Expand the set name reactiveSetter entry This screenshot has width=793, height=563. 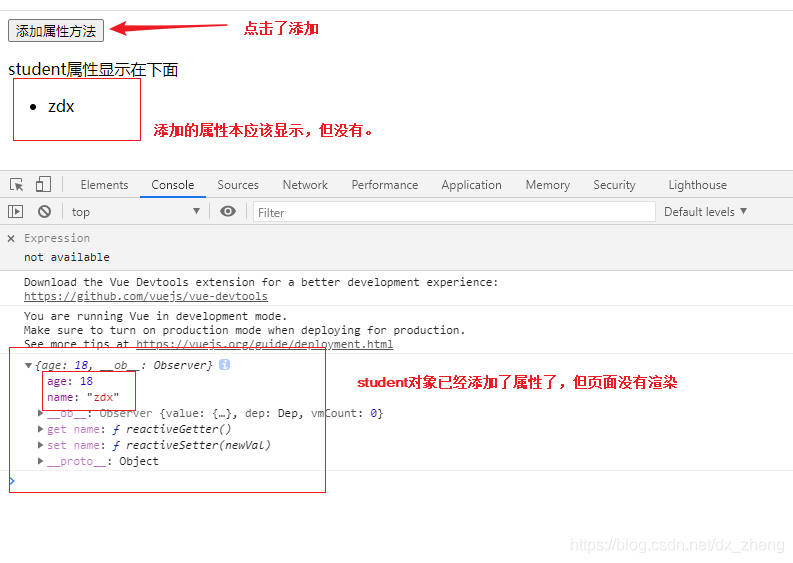point(40,445)
